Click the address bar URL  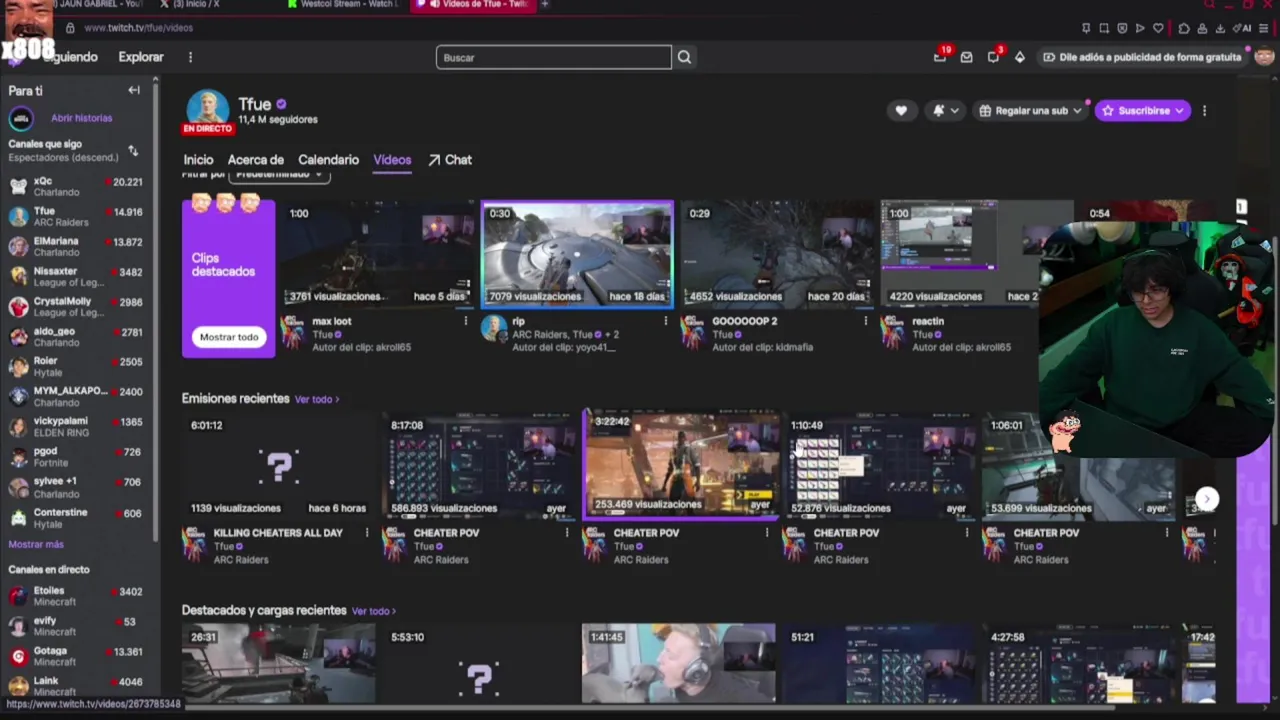click(x=138, y=28)
